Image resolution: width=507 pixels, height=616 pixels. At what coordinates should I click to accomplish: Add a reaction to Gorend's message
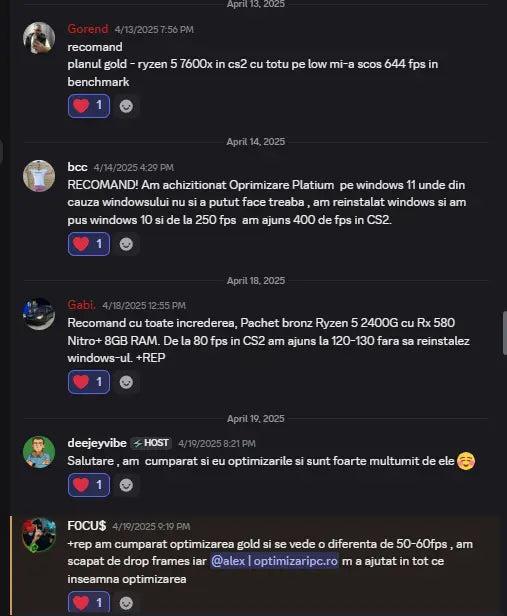click(126, 106)
